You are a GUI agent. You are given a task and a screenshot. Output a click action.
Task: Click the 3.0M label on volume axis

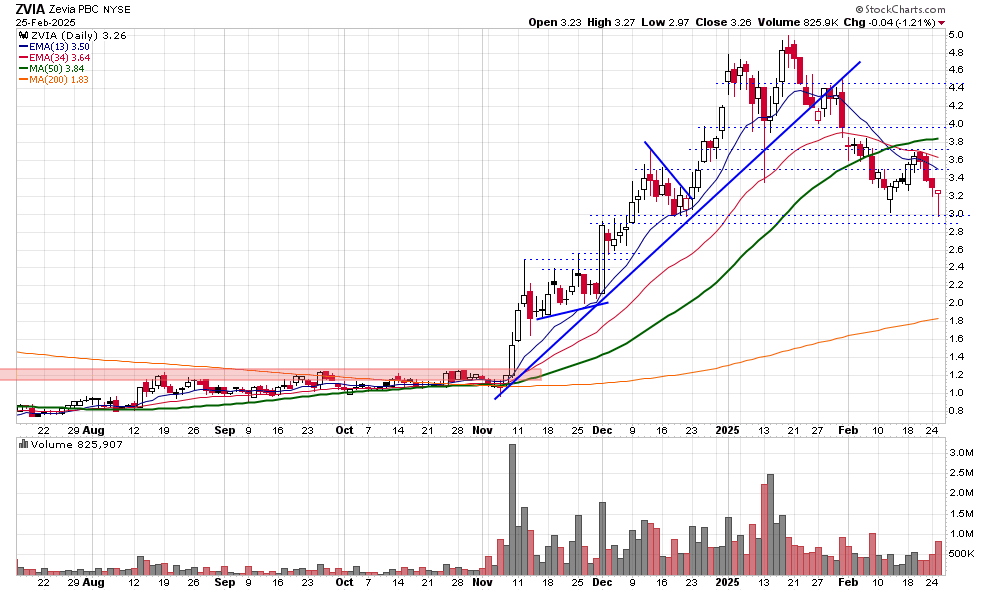pos(959,453)
